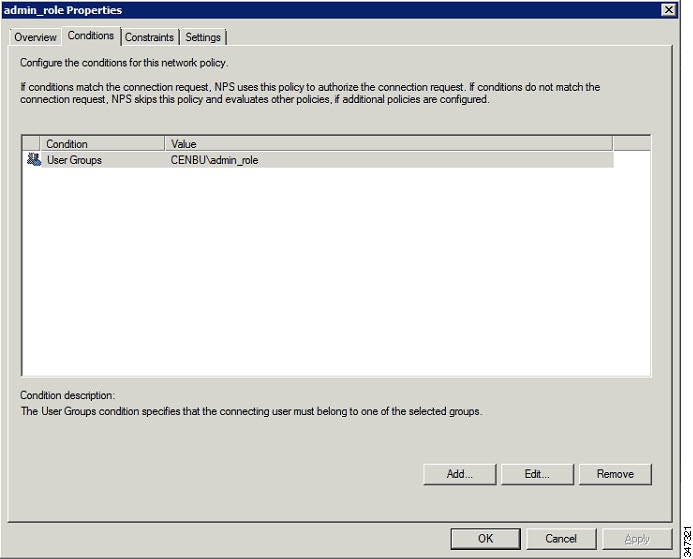Select the Conditions tab
The height and width of the screenshot is (559, 693).
tap(91, 36)
